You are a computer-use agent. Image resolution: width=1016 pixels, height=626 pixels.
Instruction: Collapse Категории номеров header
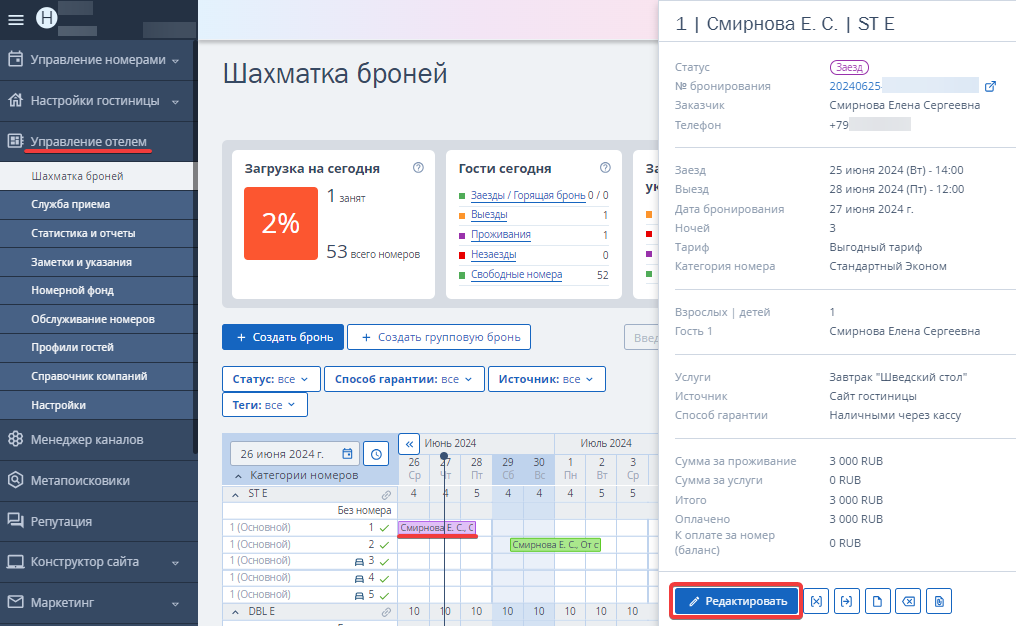point(238,476)
